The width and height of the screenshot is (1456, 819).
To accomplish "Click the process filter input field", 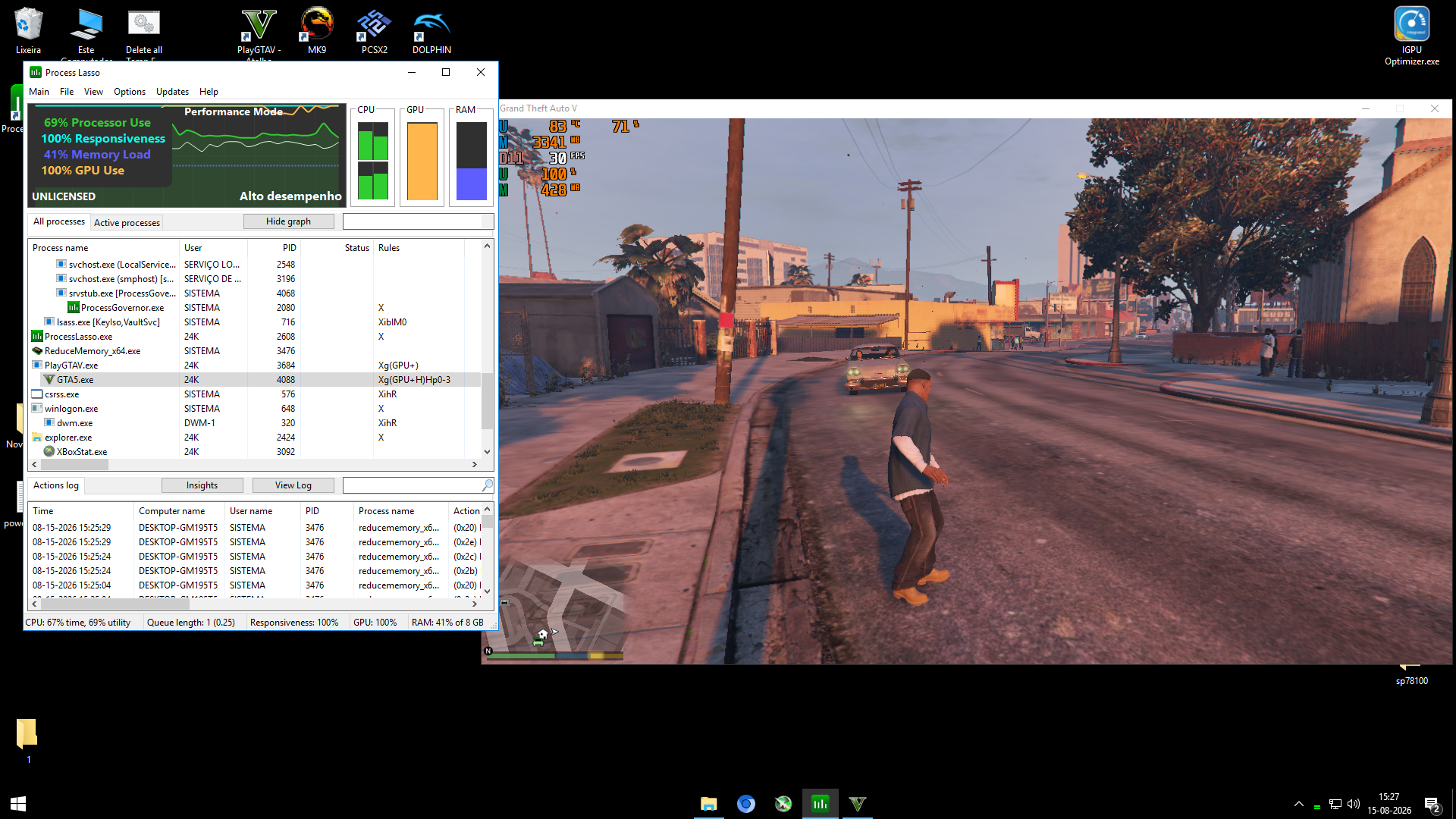I will [x=418, y=221].
